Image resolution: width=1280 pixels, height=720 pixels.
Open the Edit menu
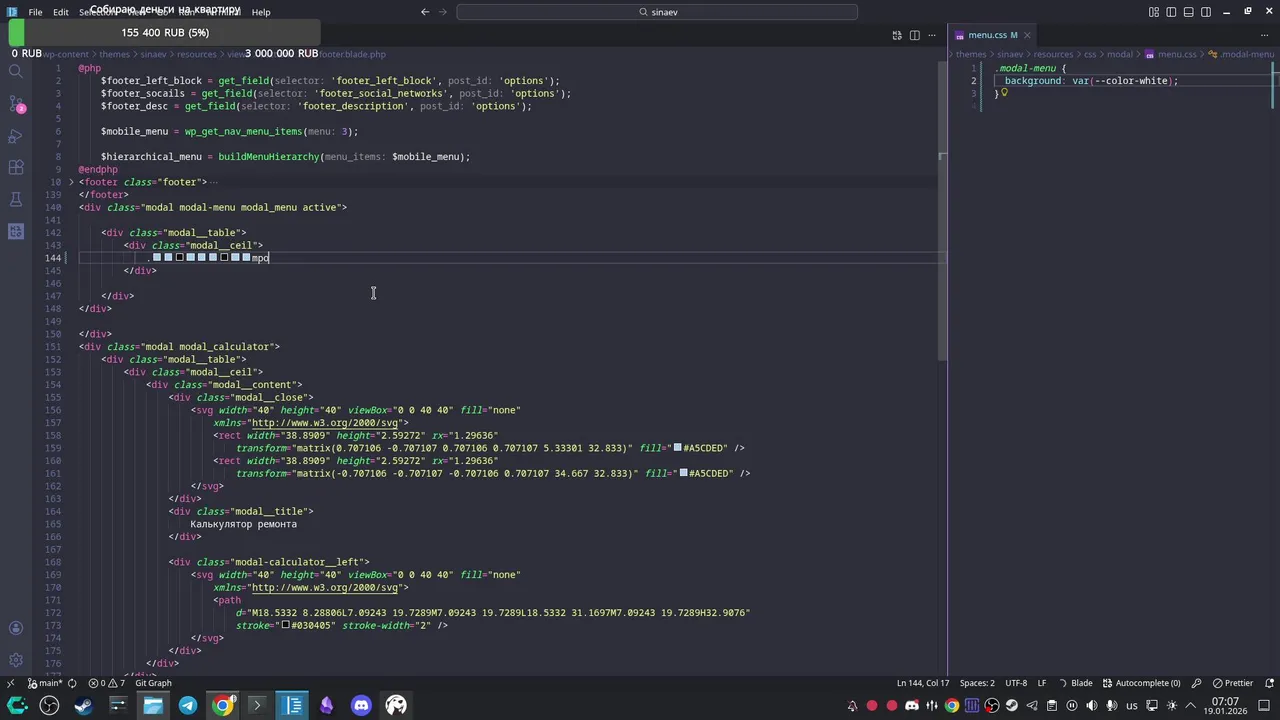61,12
